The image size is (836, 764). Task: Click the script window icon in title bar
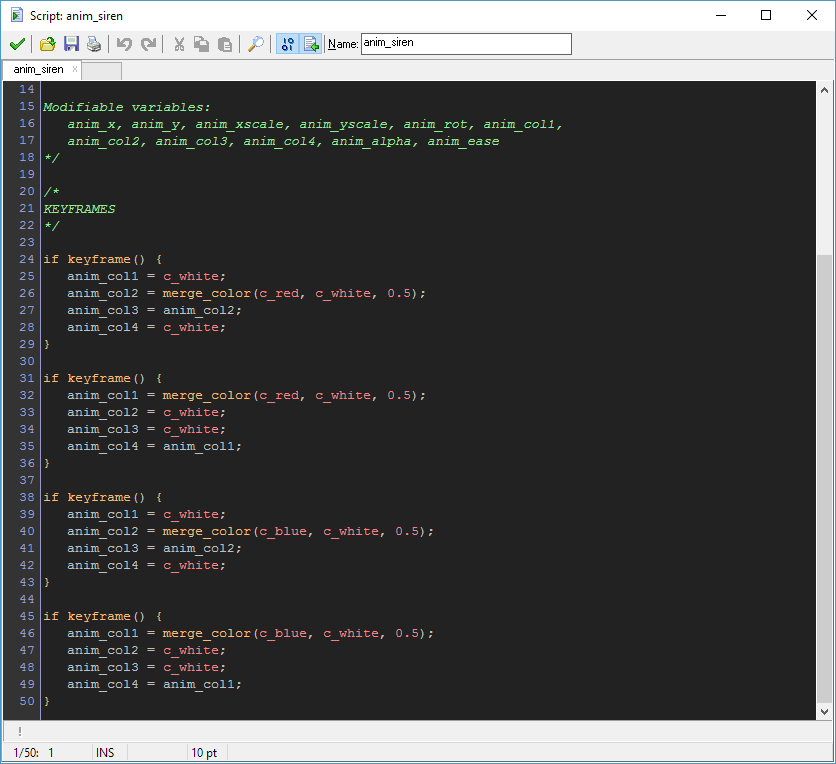[x=17, y=15]
